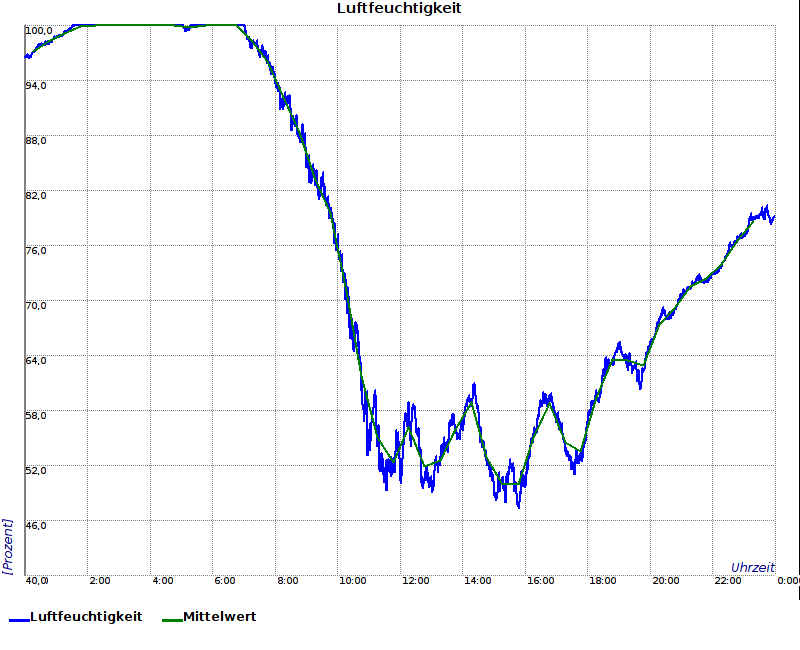Click the x-axis time label 18:00

603,581
